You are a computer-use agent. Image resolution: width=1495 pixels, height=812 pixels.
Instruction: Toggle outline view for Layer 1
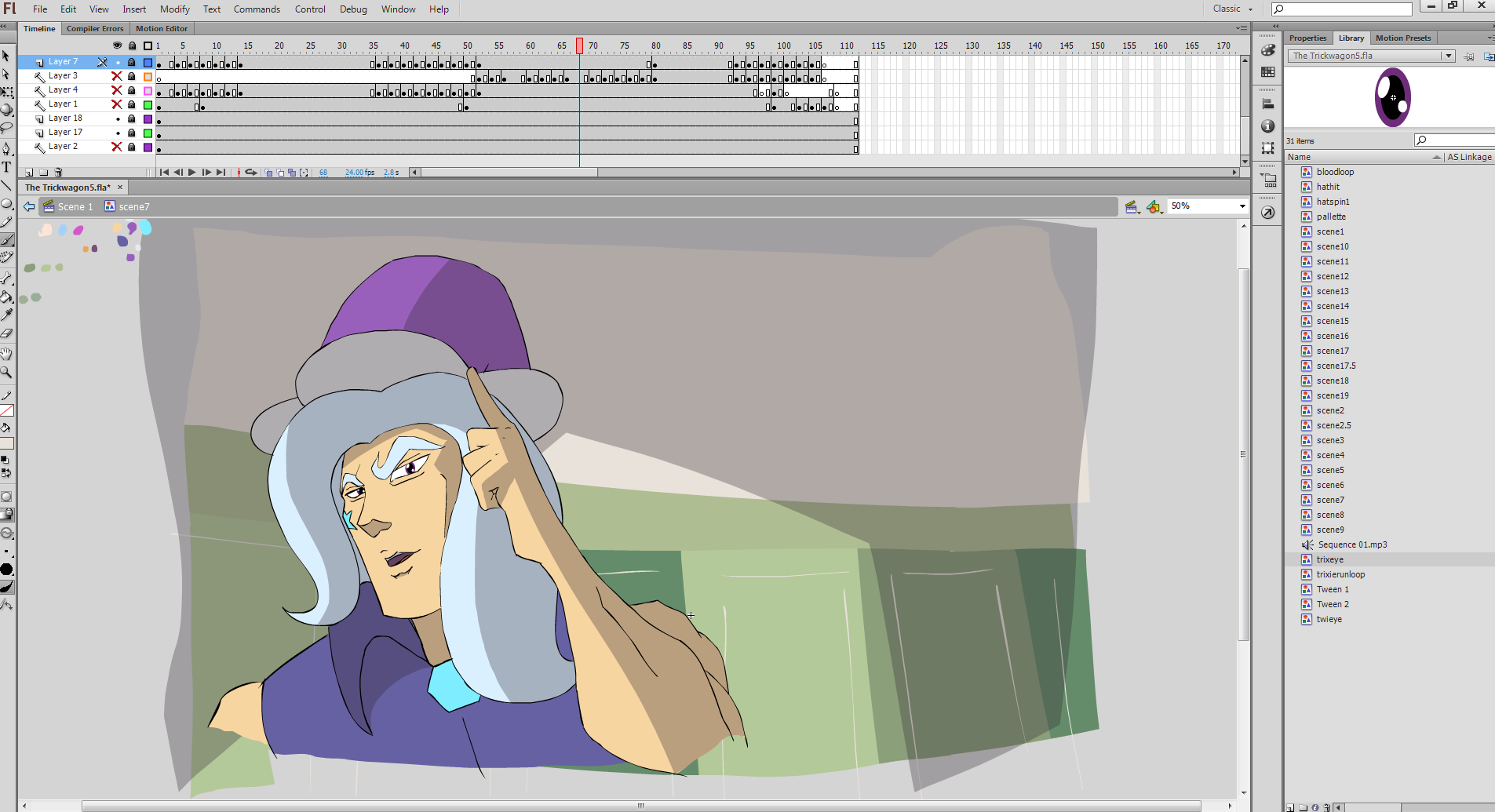click(148, 104)
